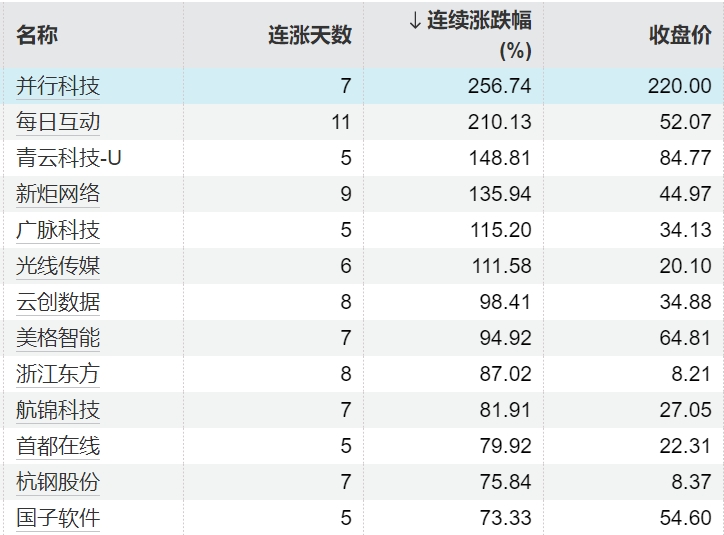This screenshot has width=724, height=535.
Task: Click the descending sort arrow beside 连续涨跌幅
Action: [415, 22]
